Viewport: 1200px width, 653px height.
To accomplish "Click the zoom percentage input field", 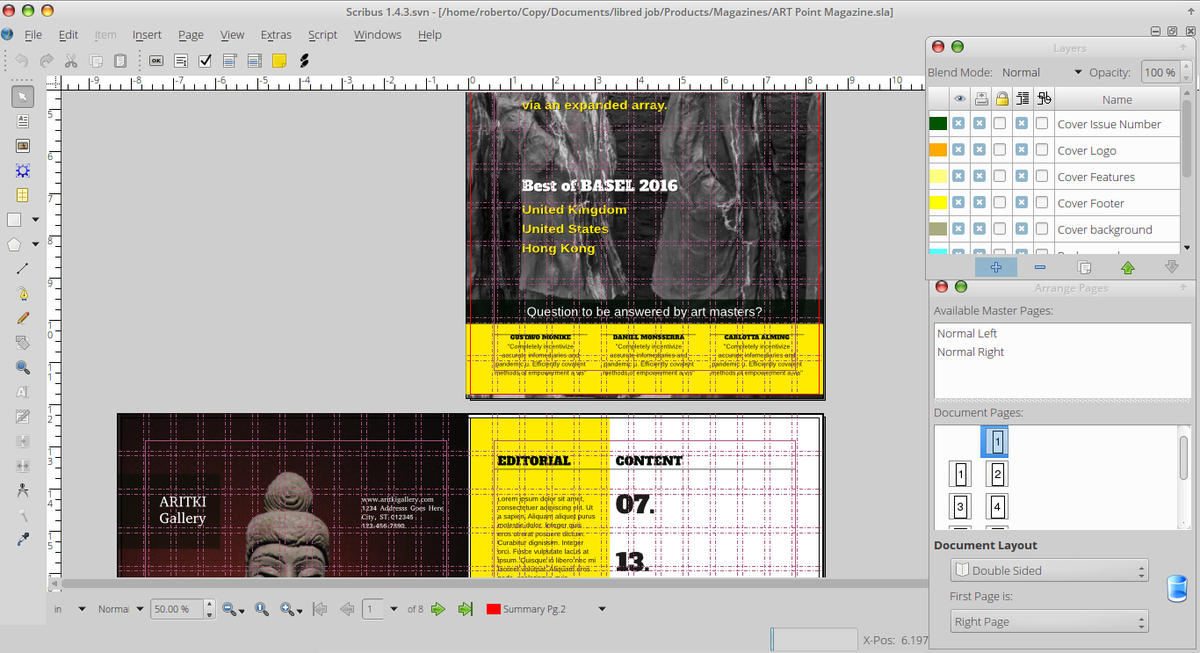I will point(176,609).
